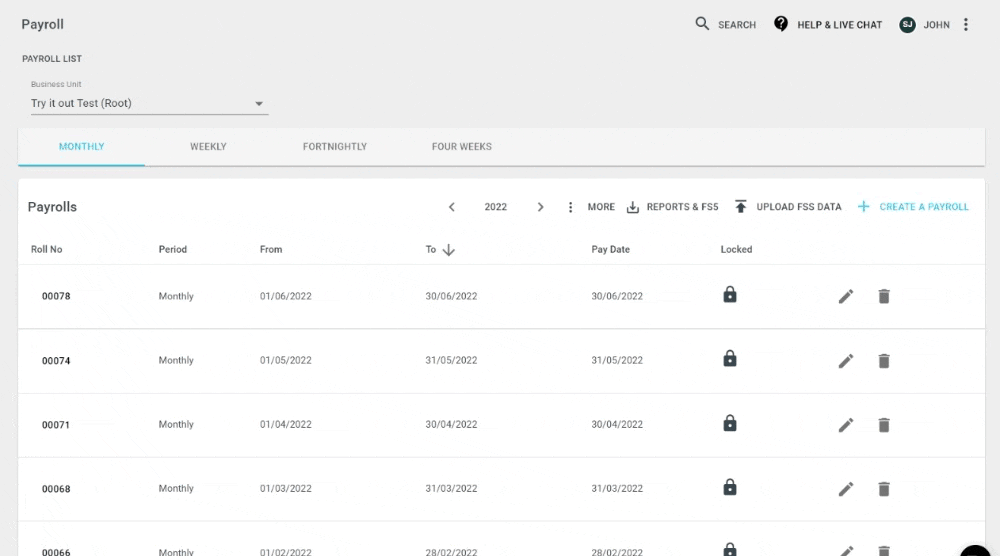Click lock icon for payroll 00071
Screen dimensions: 1000x556
point(730,423)
